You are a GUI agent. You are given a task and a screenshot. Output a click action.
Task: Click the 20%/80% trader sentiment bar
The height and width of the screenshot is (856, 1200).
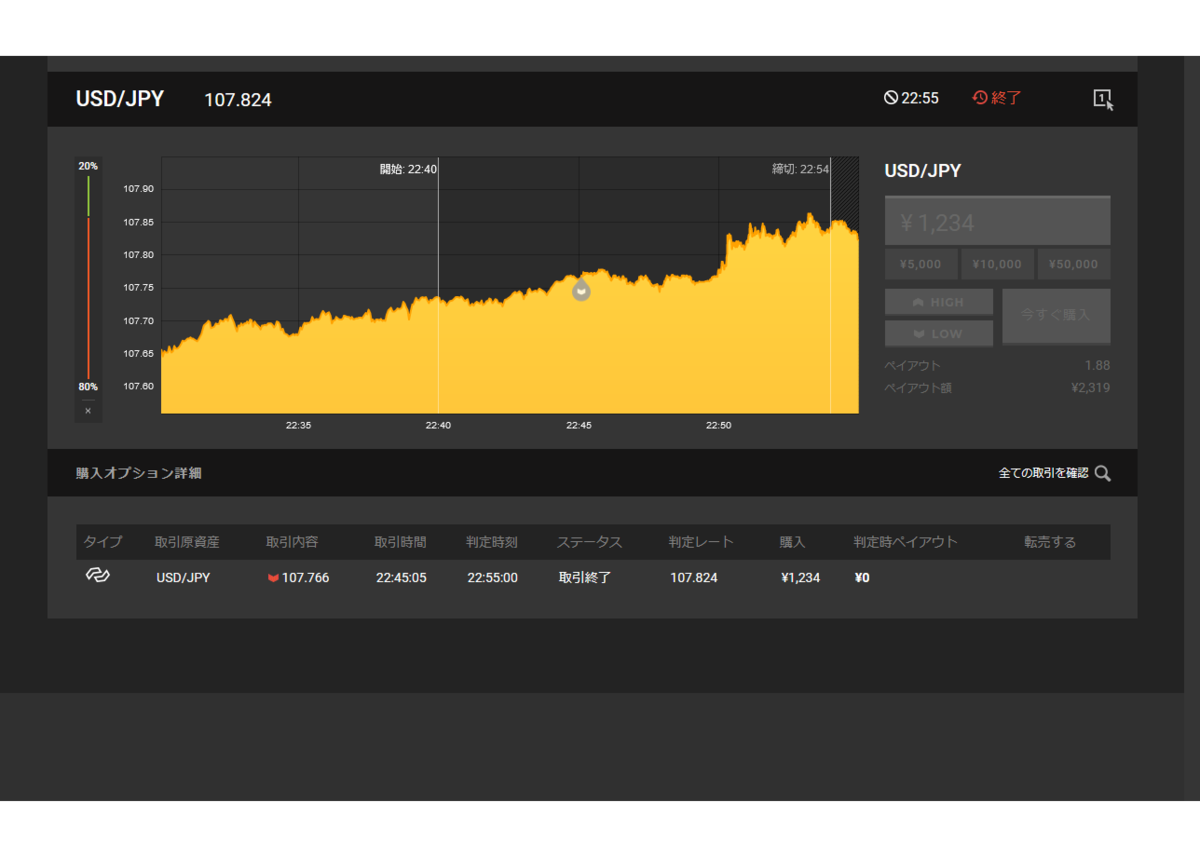(88, 277)
